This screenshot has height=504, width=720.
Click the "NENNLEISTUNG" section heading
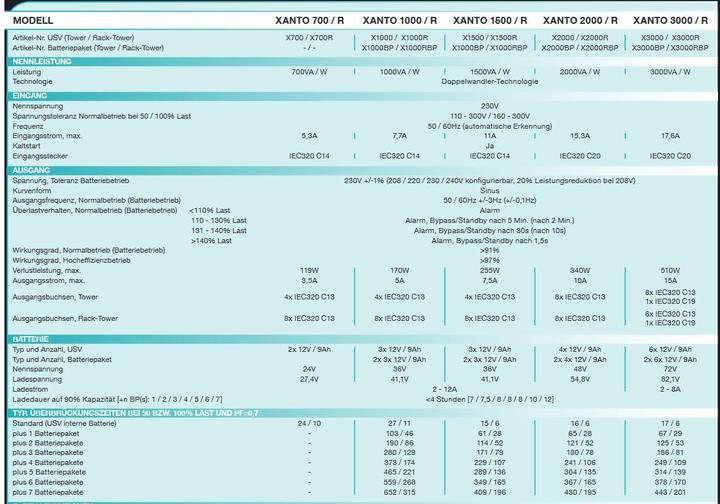tap(42, 62)
